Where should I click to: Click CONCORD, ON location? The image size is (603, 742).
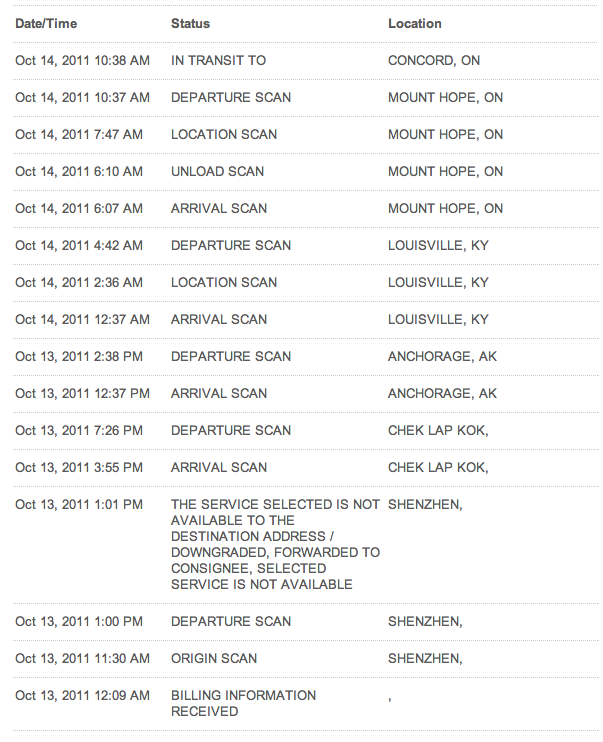point(434,61)
